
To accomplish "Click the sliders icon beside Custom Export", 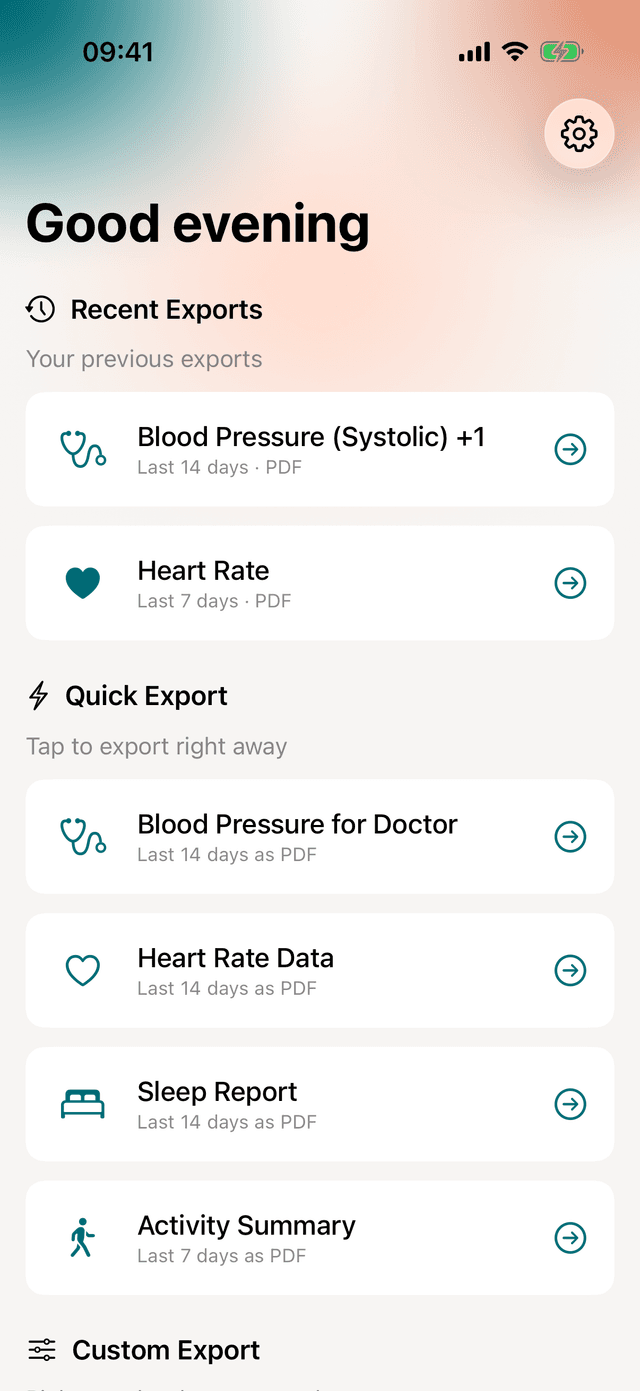I will 39,1350.
